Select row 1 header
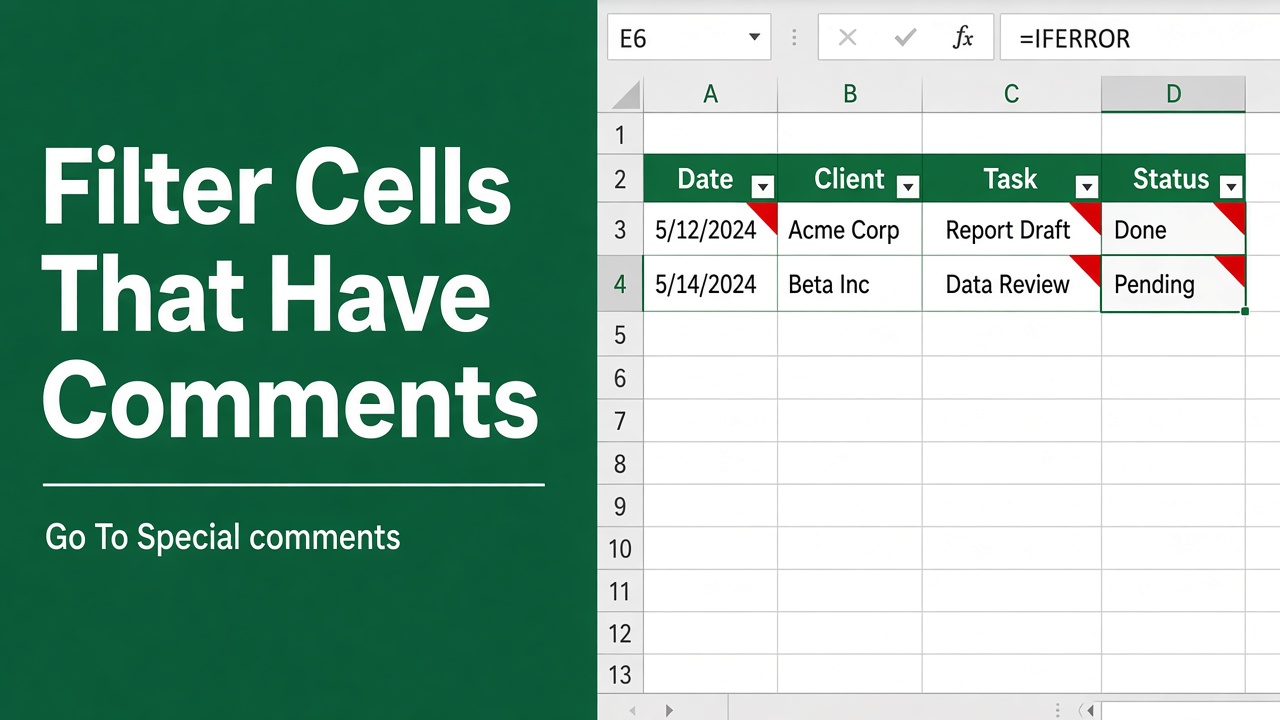 620,134
